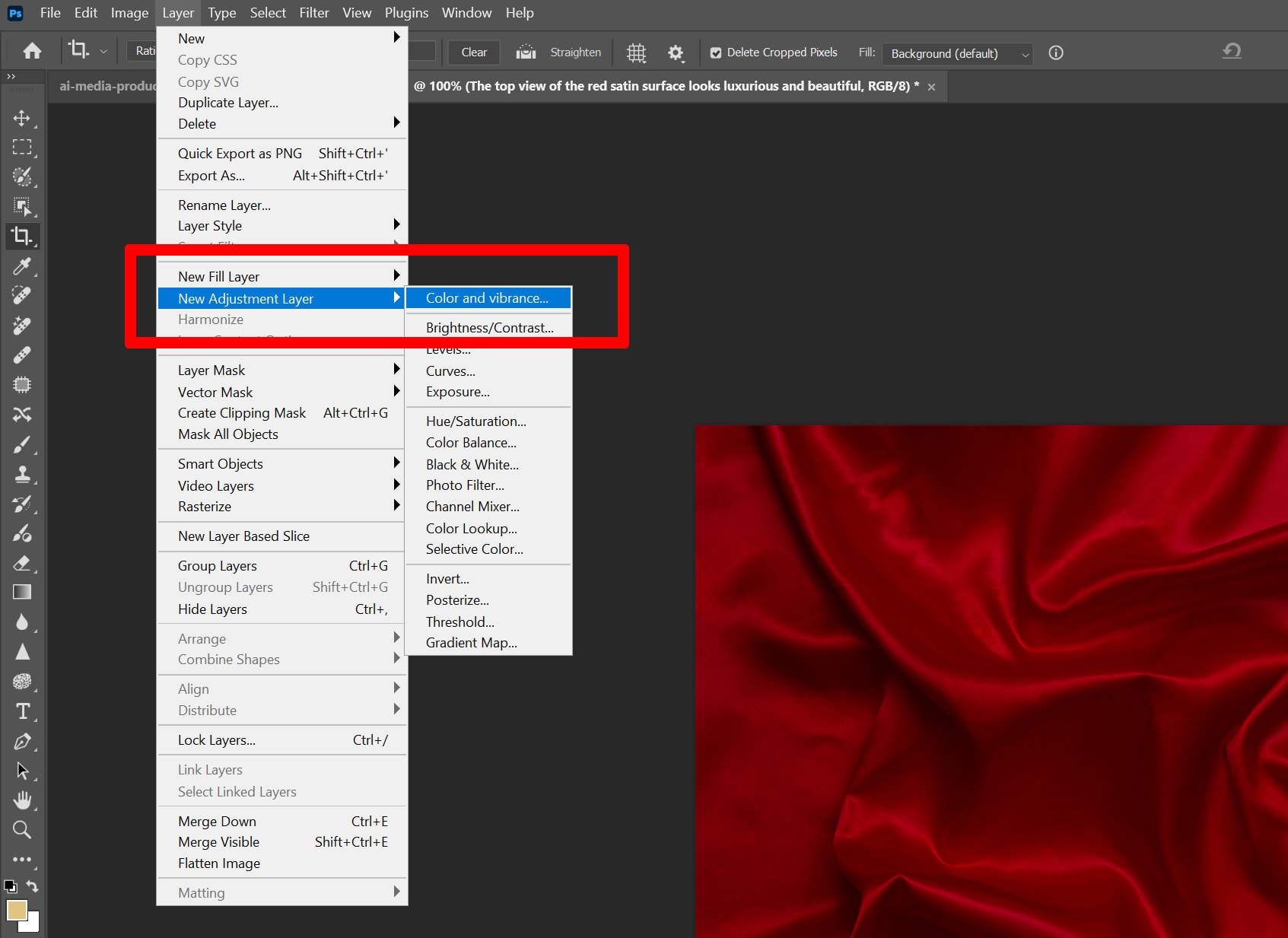Select the Rectangular Marquee tool
The width and height of the screenshot is (1288, 938).
(22, 148)
